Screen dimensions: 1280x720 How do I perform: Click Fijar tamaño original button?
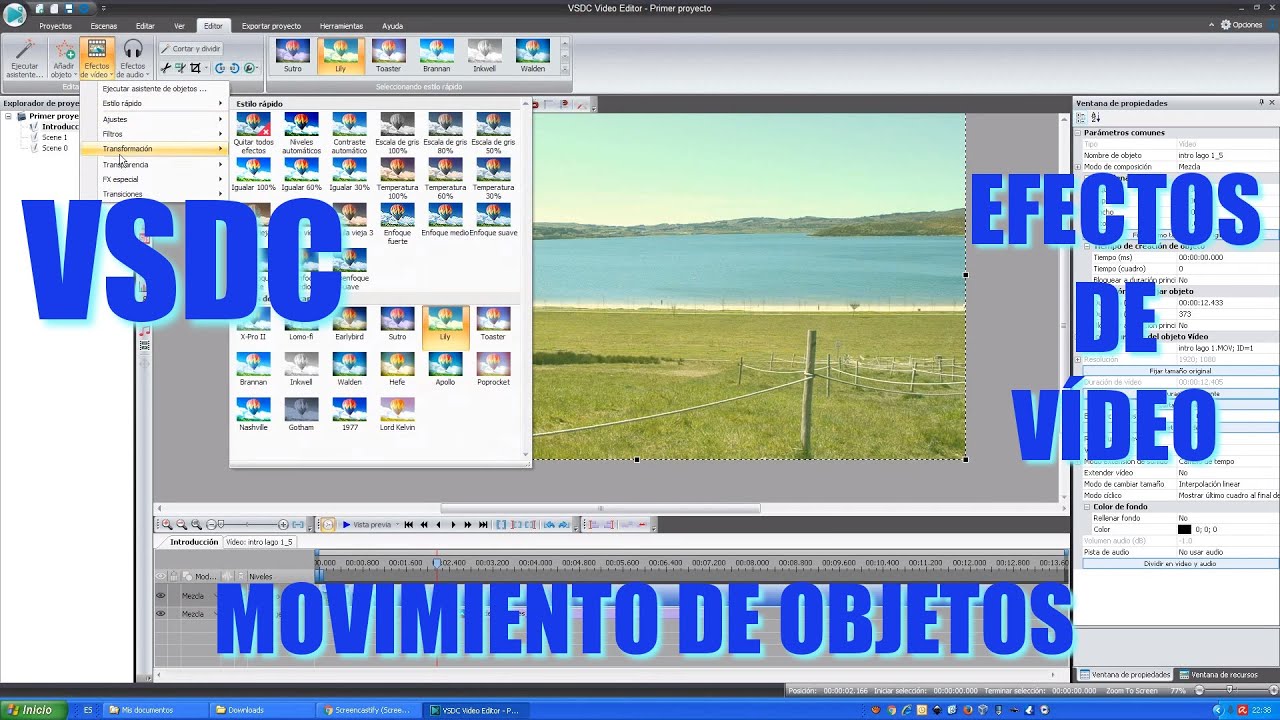1180,371
